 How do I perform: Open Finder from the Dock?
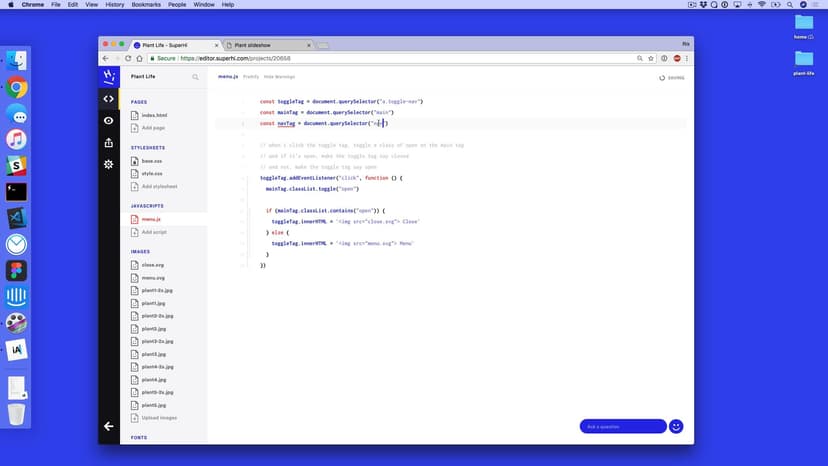(x=16, y=60)
